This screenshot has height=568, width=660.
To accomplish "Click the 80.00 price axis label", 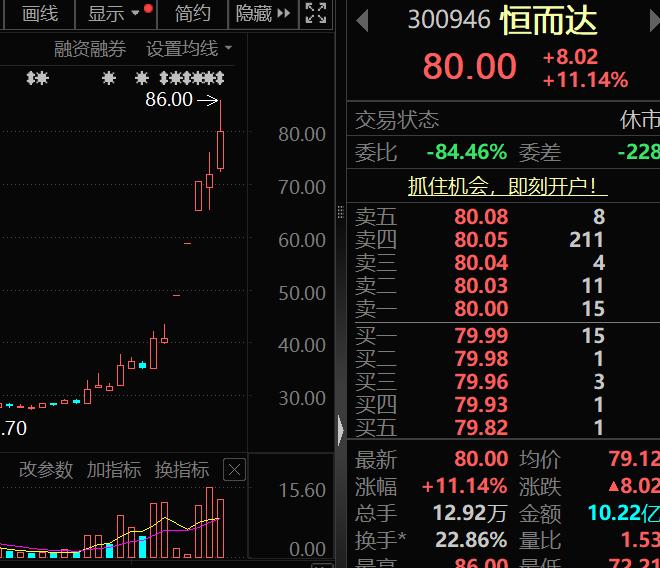I will click(x=302, y=135).
